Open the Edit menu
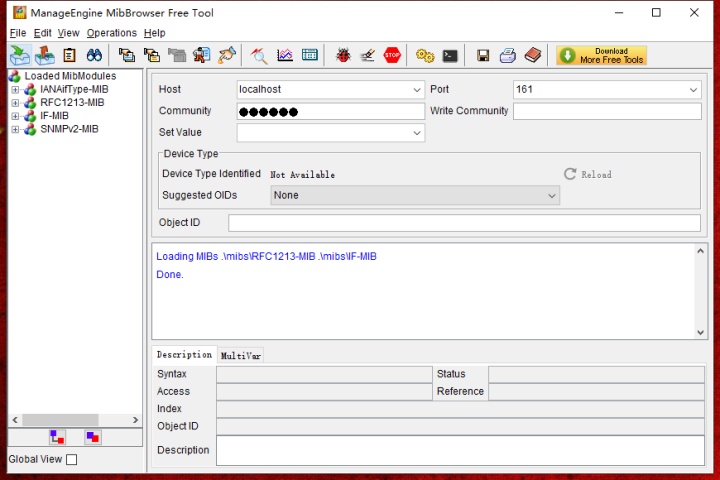720x480 pixels. [42, 33]
